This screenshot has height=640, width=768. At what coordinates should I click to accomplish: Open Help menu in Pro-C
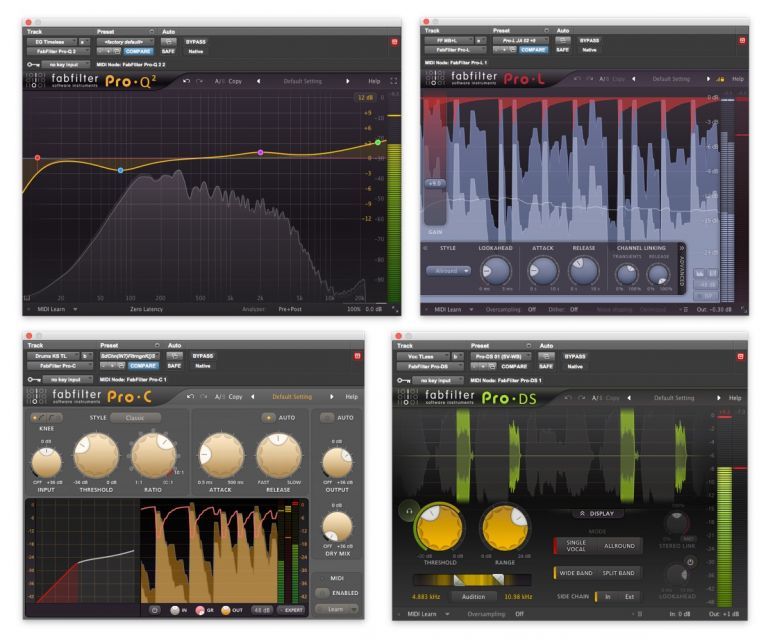352,397
